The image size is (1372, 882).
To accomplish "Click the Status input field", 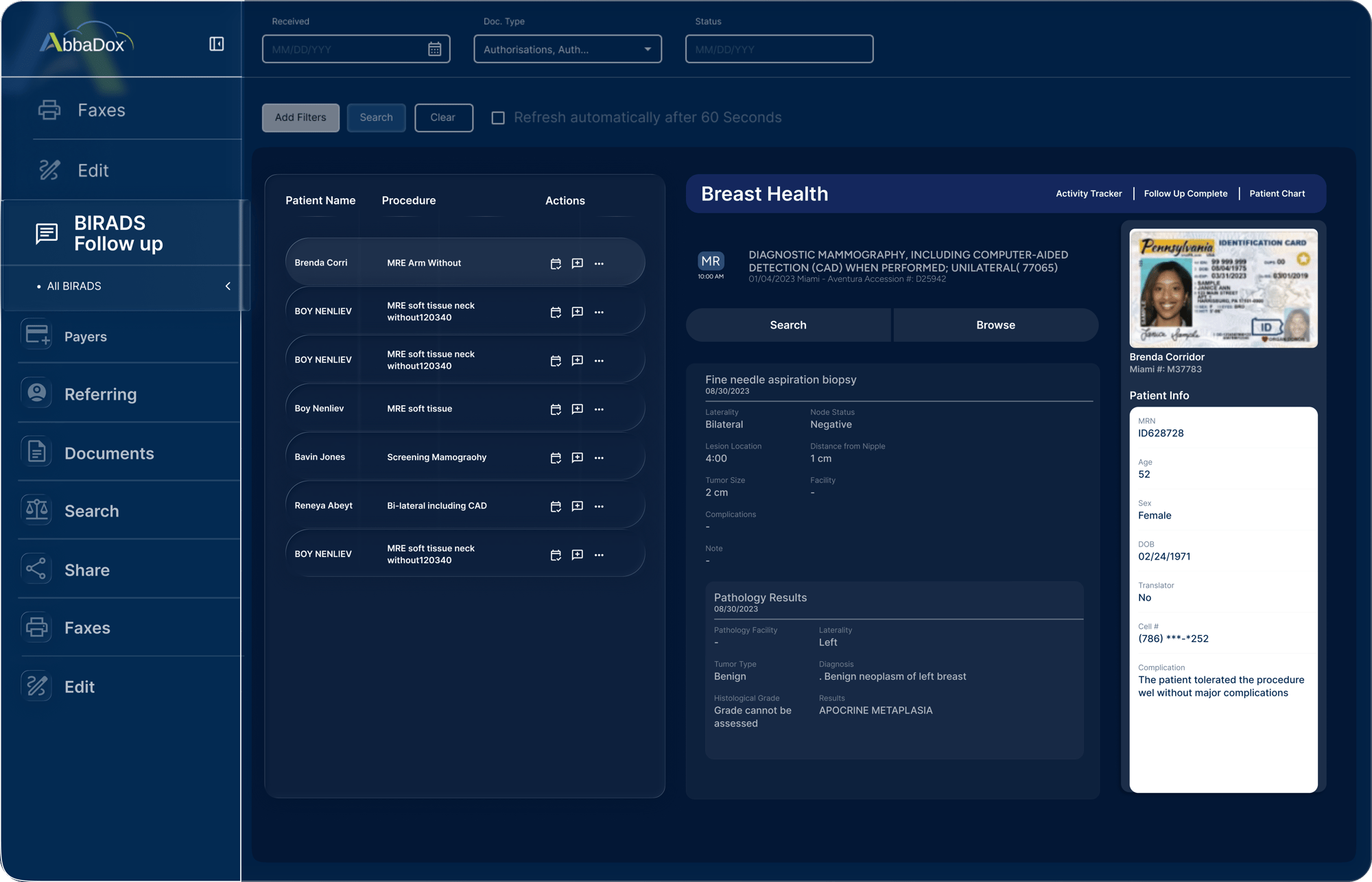I will (779, 49).
